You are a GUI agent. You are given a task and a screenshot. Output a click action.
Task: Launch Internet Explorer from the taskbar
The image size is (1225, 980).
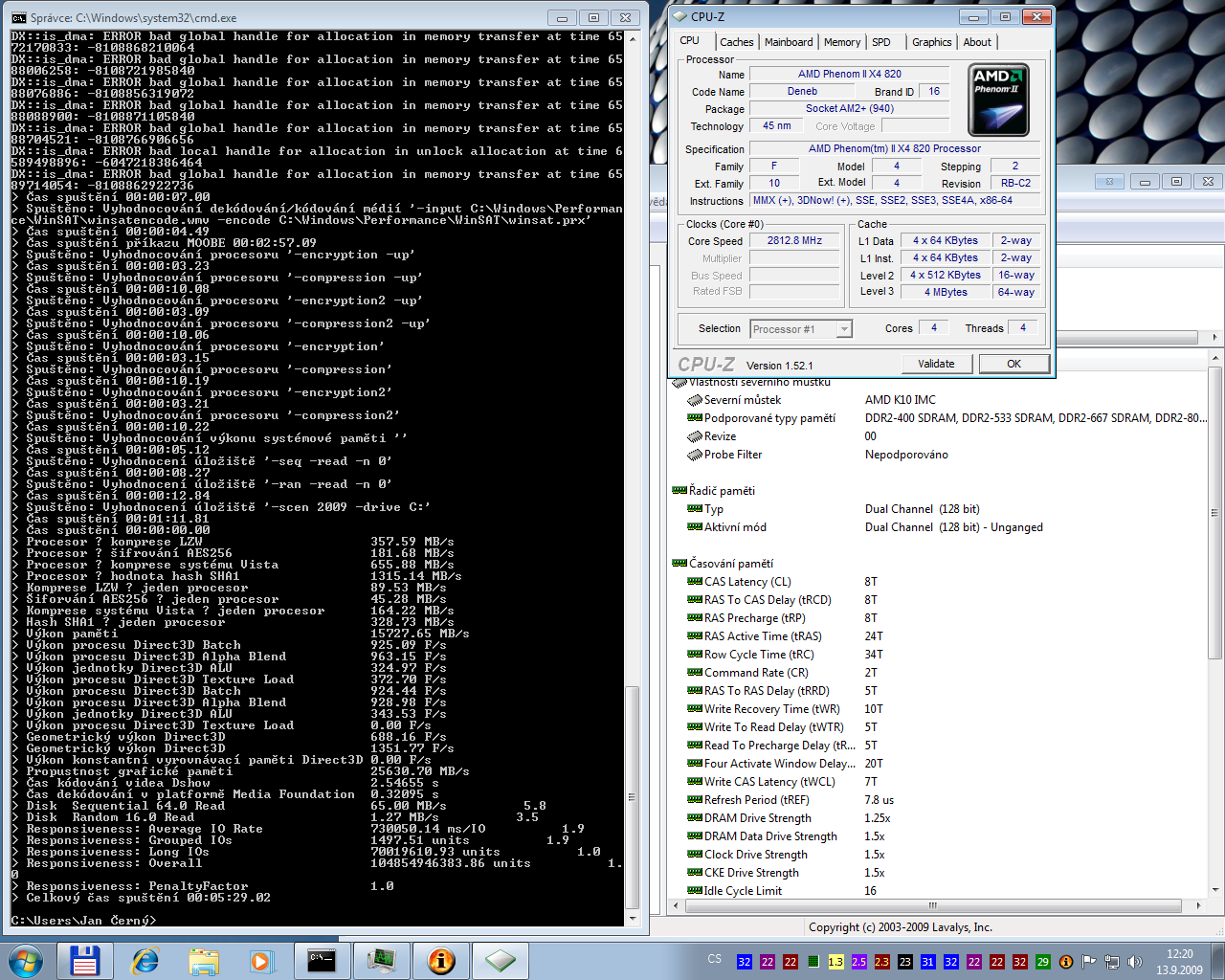click(145, 960)
